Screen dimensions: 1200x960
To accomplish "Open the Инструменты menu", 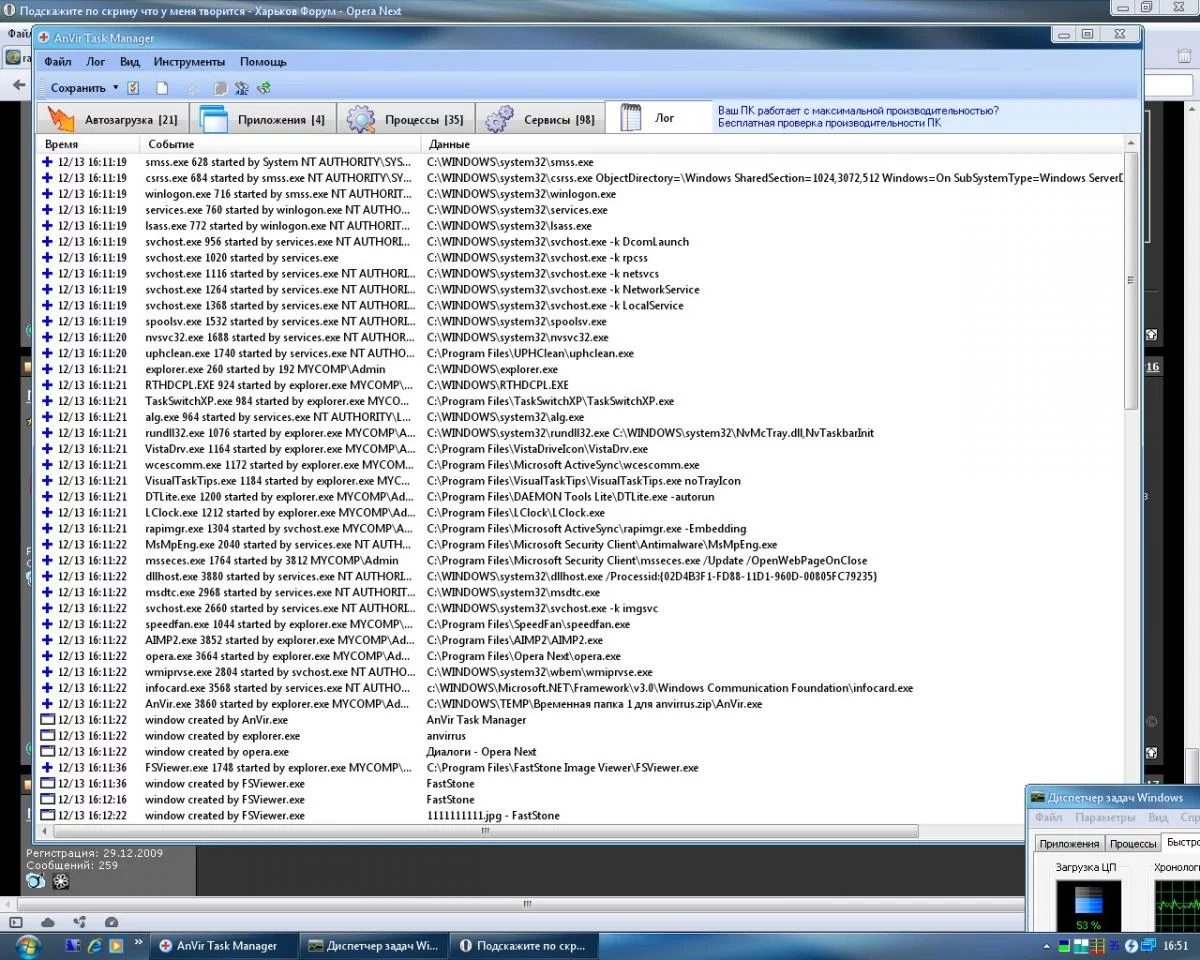I will tap(189, 62).
